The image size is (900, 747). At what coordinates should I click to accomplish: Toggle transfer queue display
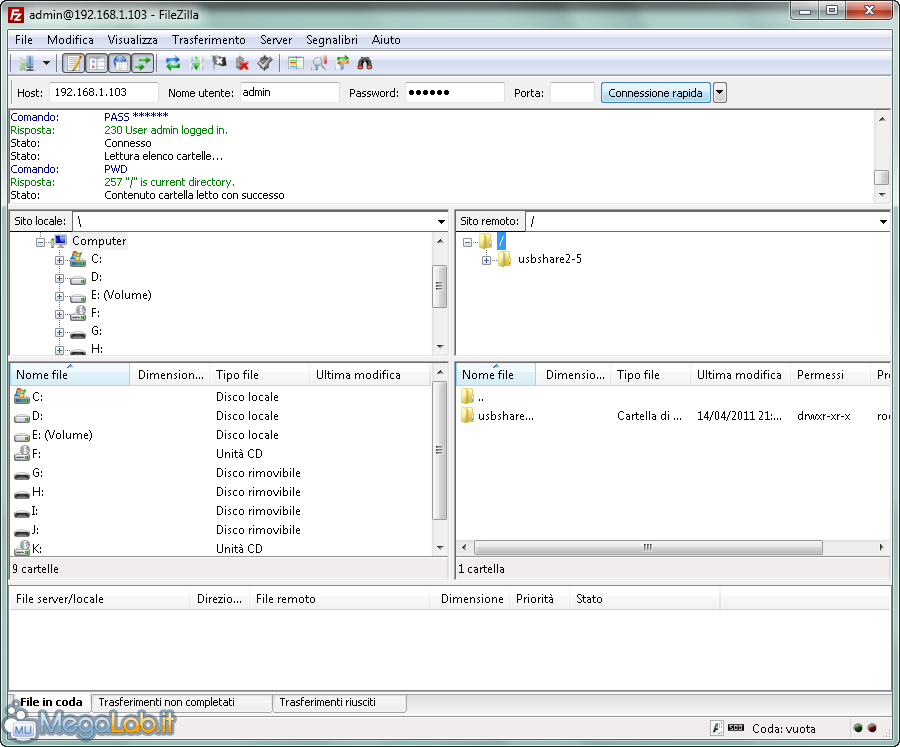pos(143,63)
